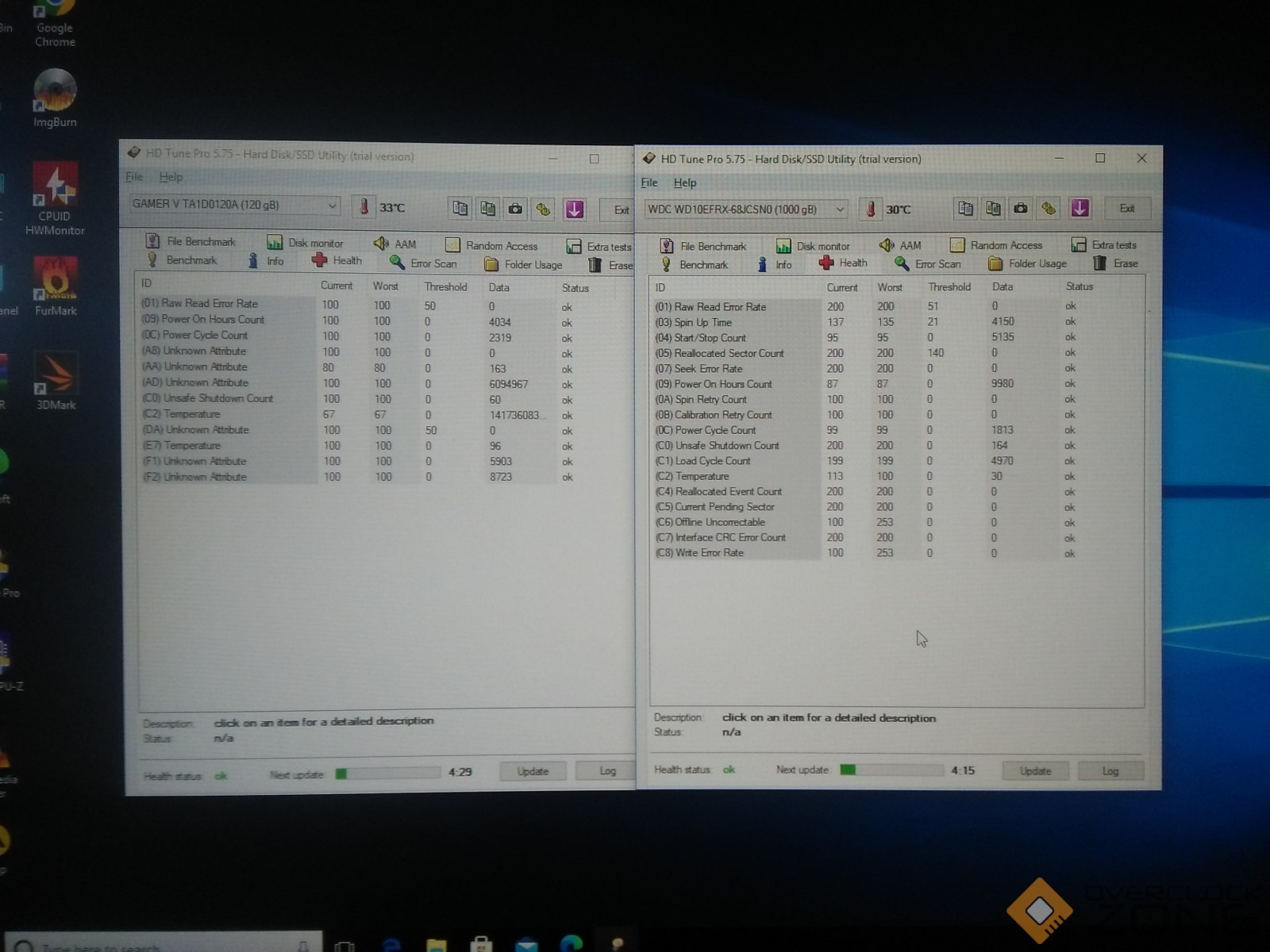
Task: Click Update button in right HD Tune window
Action: [1035, 770]
